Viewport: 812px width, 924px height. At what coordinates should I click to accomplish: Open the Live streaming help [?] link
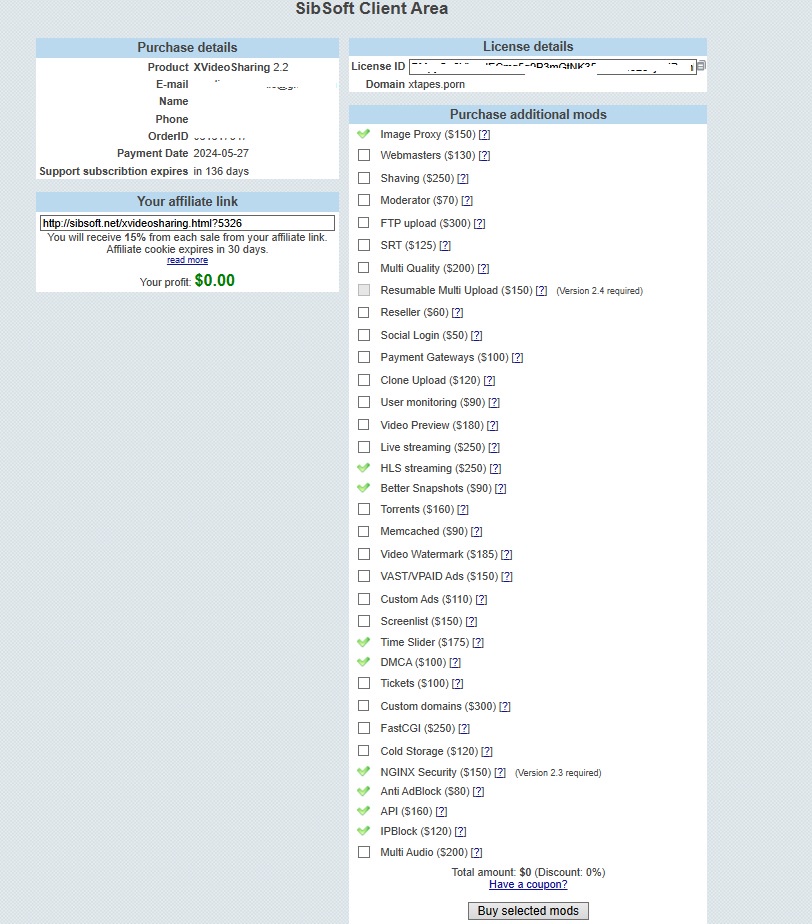coord(494,448)
